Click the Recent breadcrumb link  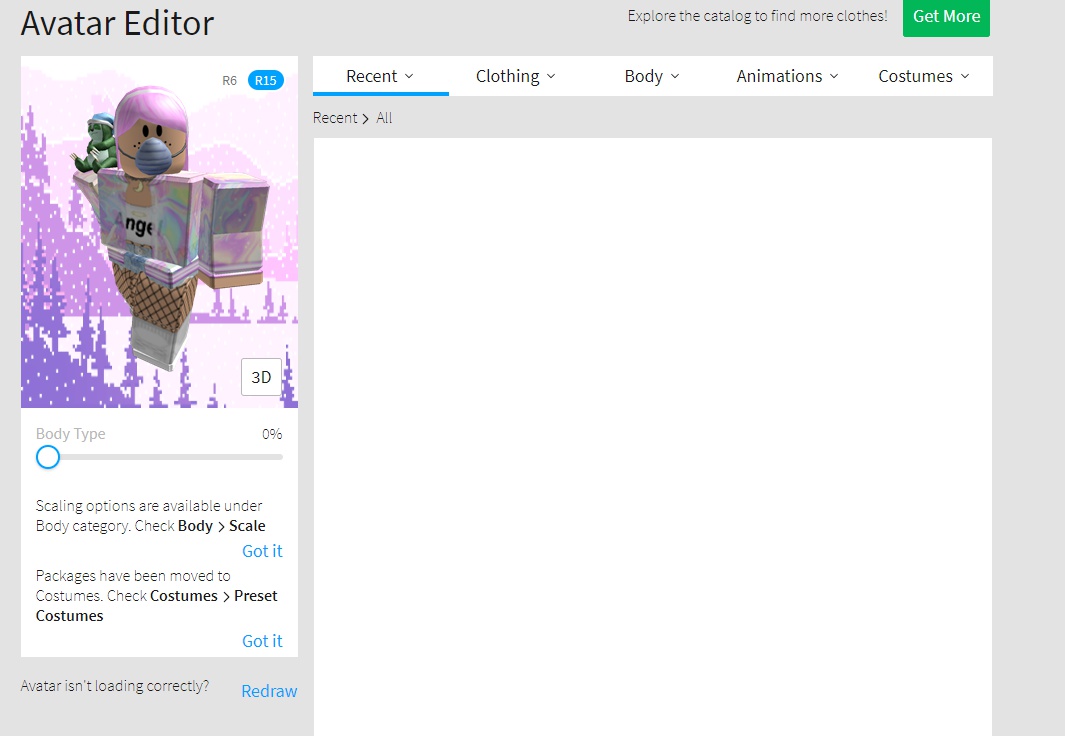[335, 117]
